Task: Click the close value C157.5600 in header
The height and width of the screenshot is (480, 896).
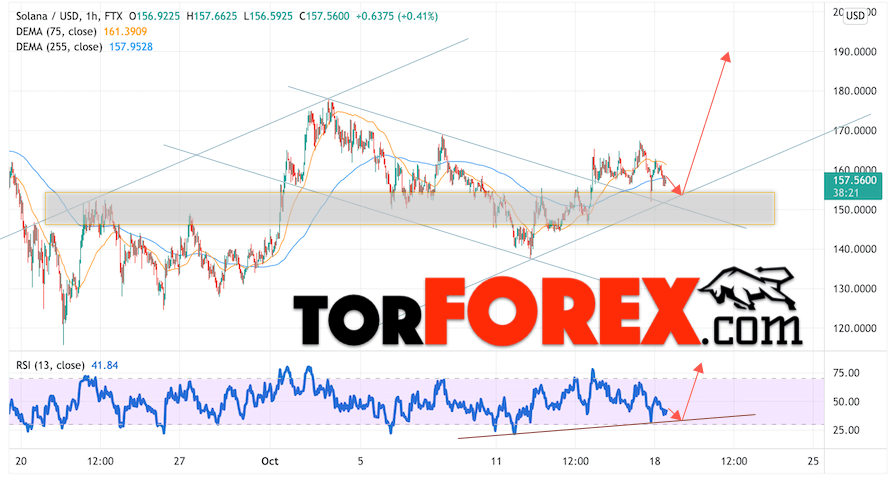Action: point(324,17)
